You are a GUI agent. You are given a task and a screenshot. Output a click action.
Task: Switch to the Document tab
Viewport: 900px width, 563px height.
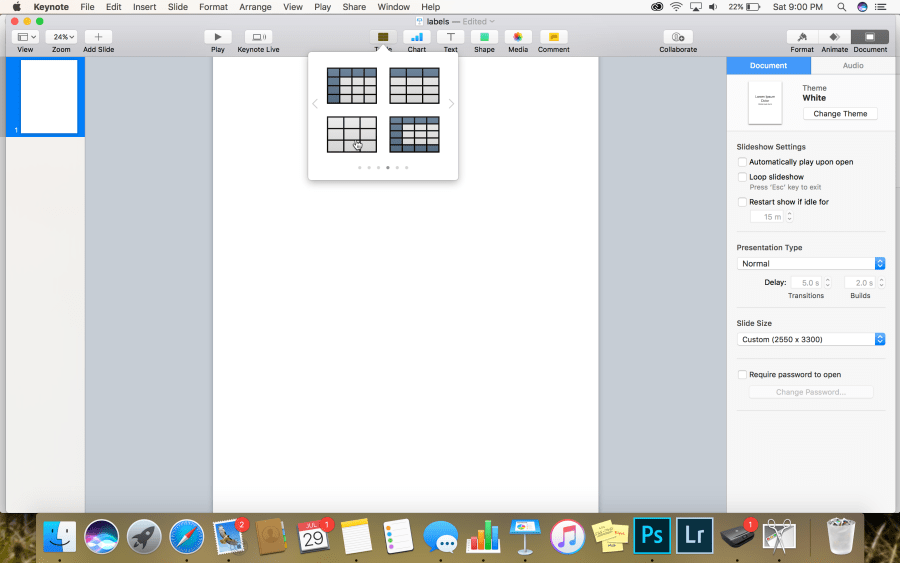[769, 65]
